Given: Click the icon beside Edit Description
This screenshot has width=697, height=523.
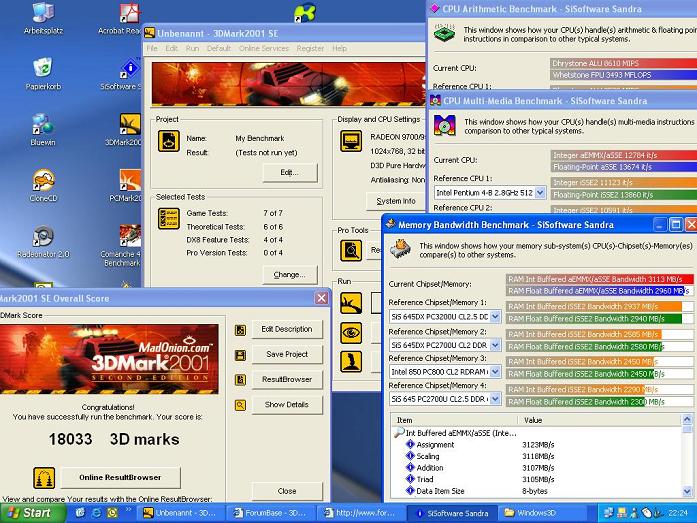Looking at the screenshot, I should coord(240,330).
